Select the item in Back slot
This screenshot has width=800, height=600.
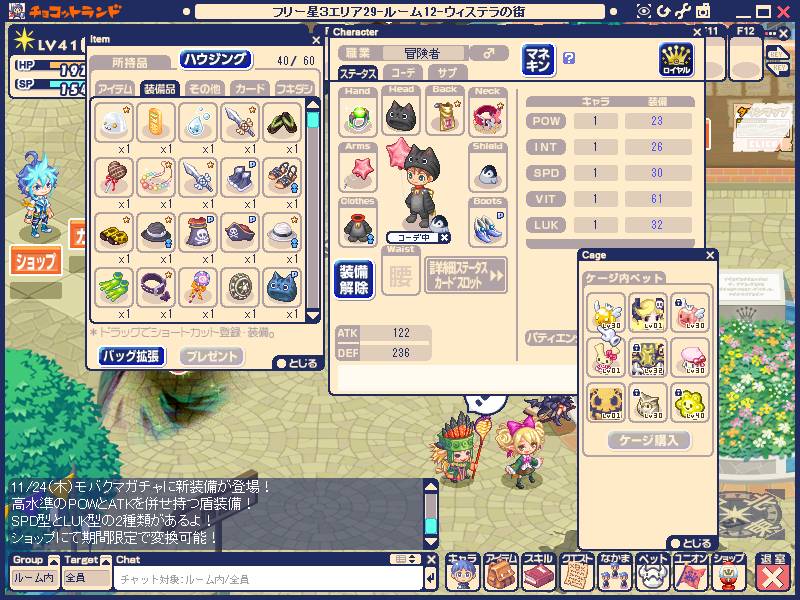tap(444, 115)
